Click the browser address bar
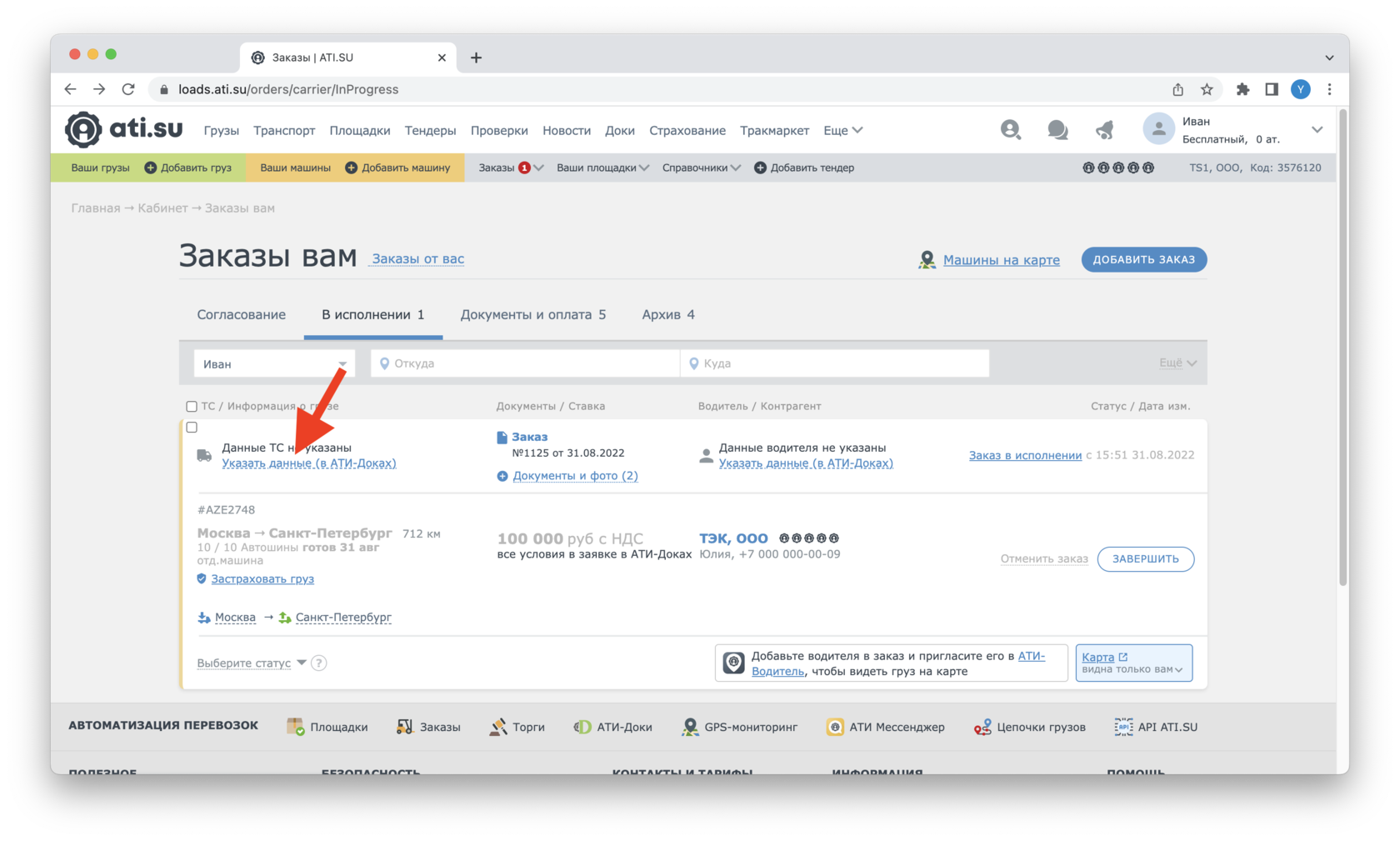The image size is (1400, 841). 658,89
